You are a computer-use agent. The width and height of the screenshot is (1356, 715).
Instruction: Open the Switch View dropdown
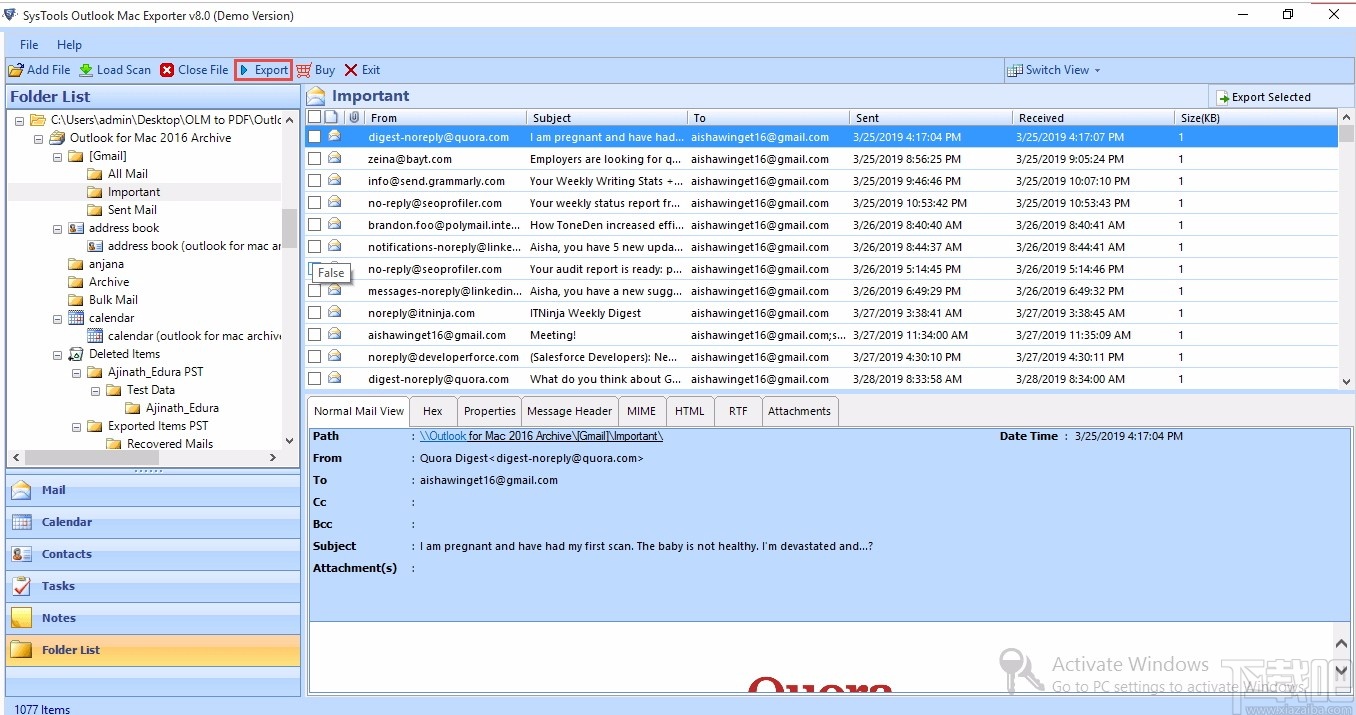click(x=1055, y=70)
